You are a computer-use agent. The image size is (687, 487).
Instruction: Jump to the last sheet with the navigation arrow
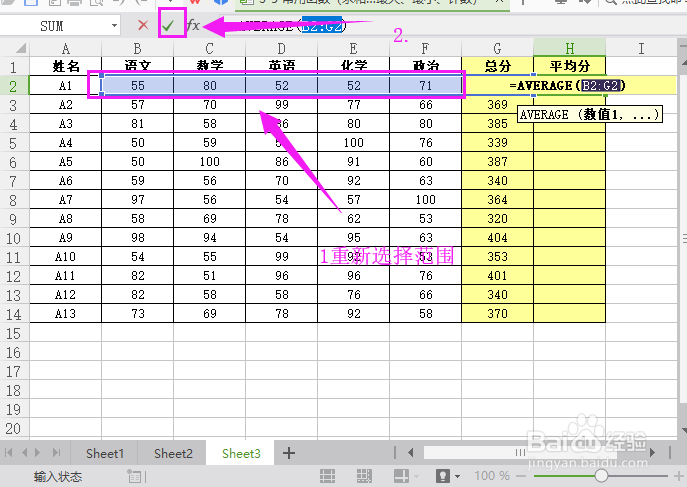point(56,452)
